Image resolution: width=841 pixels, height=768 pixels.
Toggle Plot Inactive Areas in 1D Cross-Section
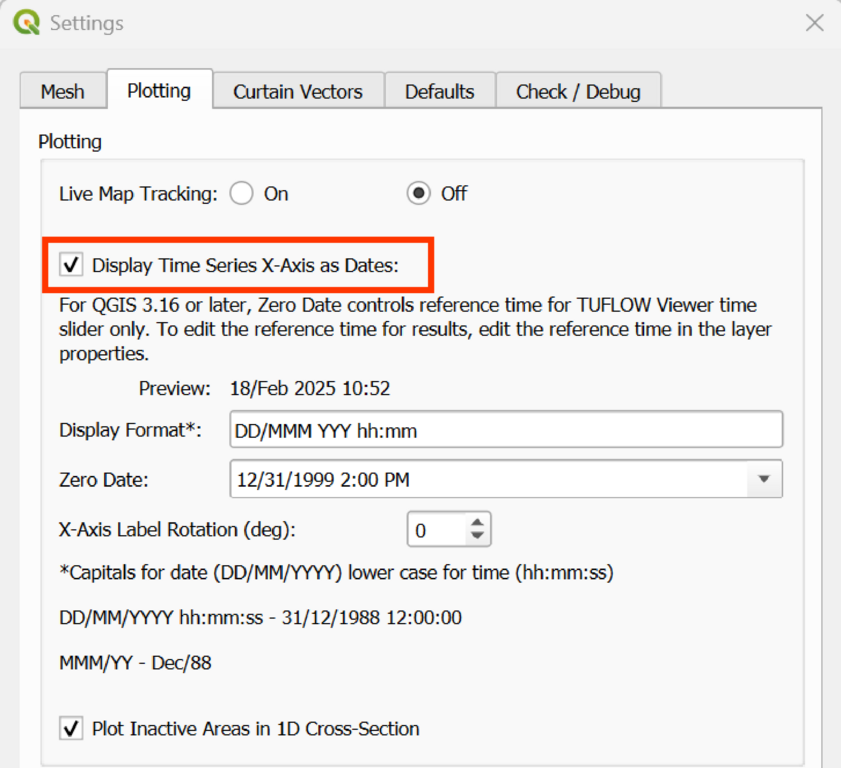click(72, 728)
